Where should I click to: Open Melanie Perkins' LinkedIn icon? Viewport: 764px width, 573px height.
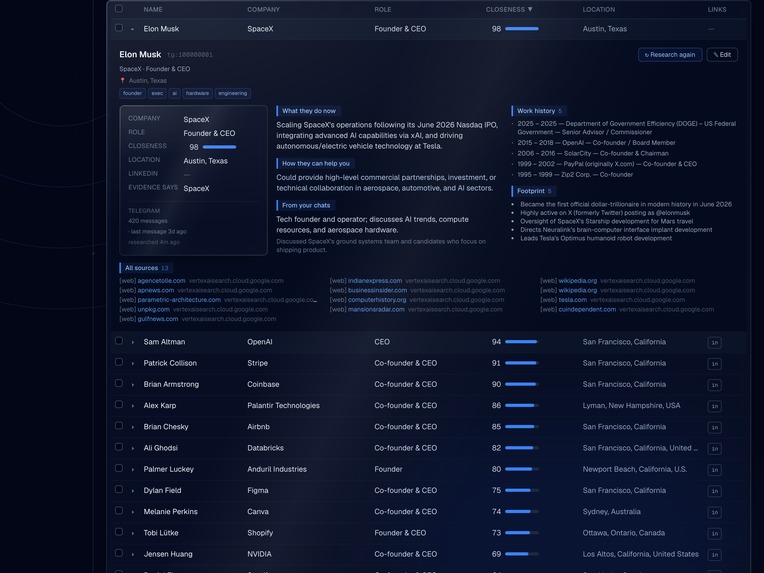point(714,513)
